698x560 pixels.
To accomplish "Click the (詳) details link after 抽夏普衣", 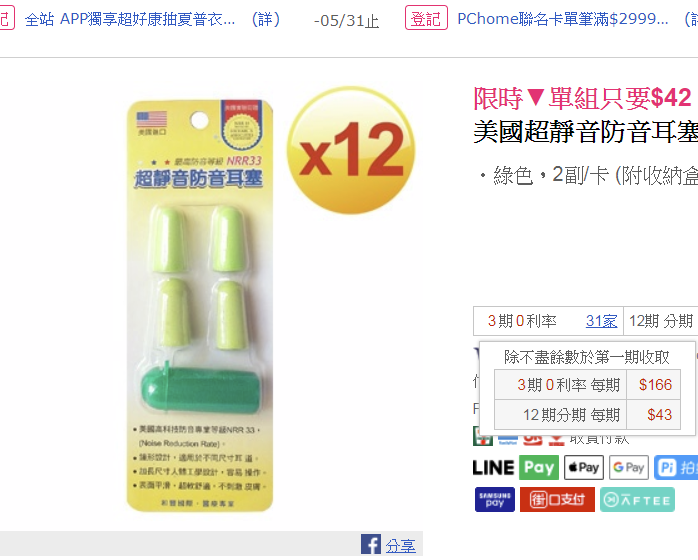I will click(x=266, y=19).
